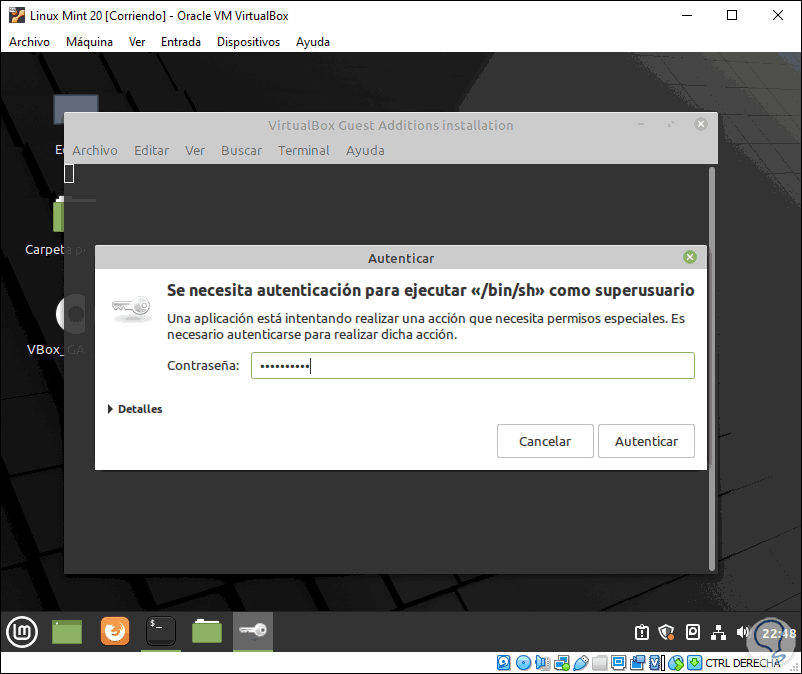Click VirtualBox audio indicator
The height and width of the screenshot is (674, 802).
tap(542, 663)
